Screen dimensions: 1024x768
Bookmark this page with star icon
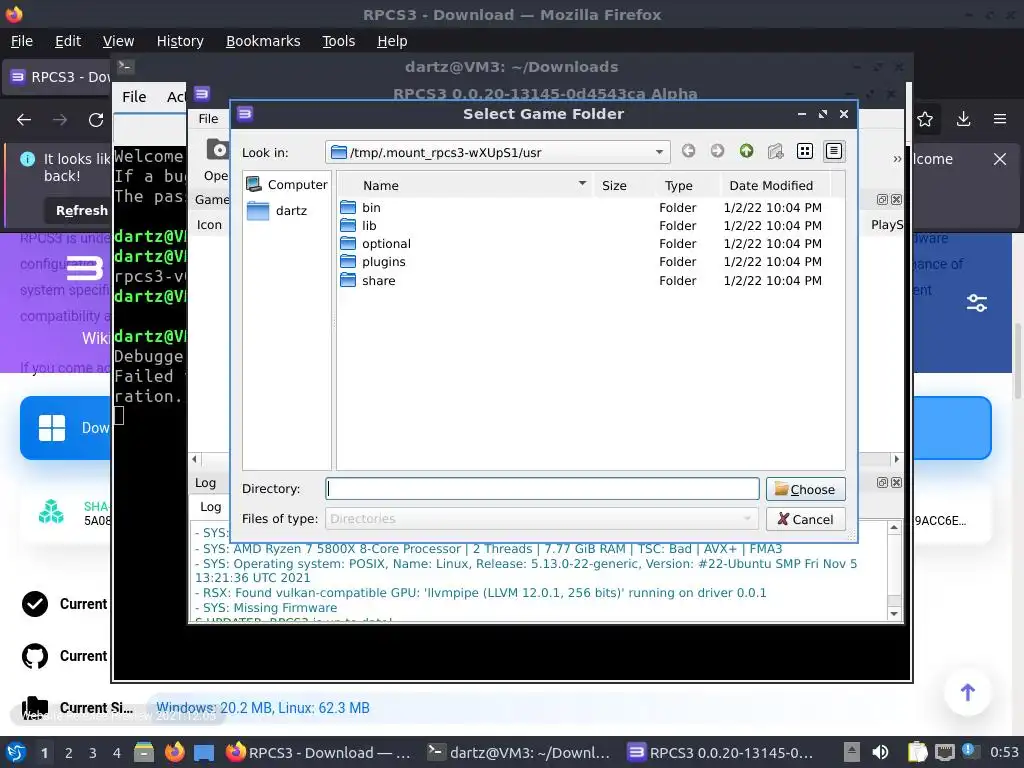(925, 120)
